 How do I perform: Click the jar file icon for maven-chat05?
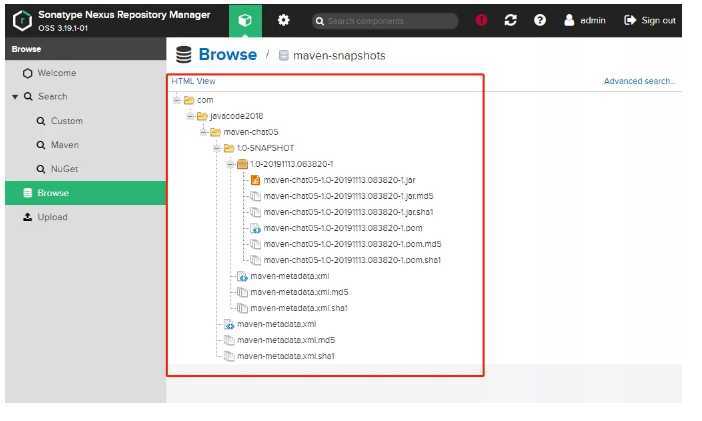[256, 180]
